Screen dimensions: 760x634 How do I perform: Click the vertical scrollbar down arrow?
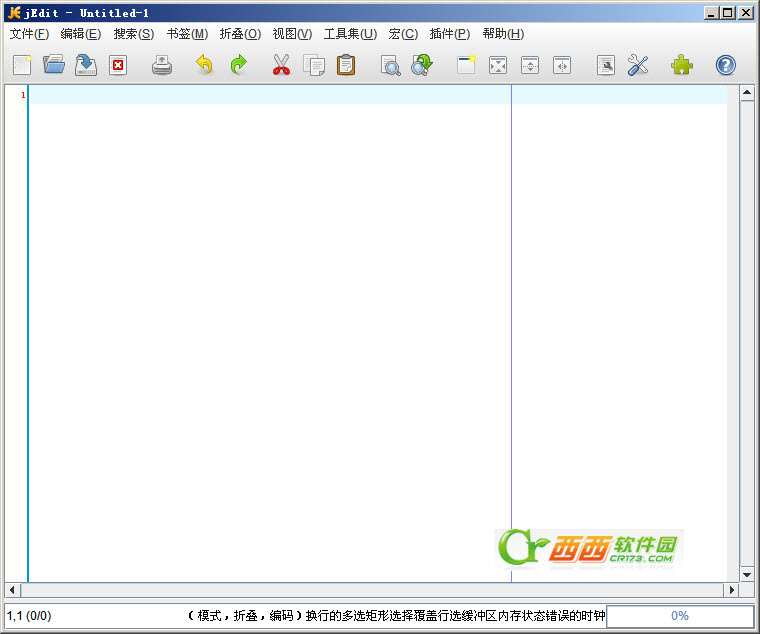(747, 575)
